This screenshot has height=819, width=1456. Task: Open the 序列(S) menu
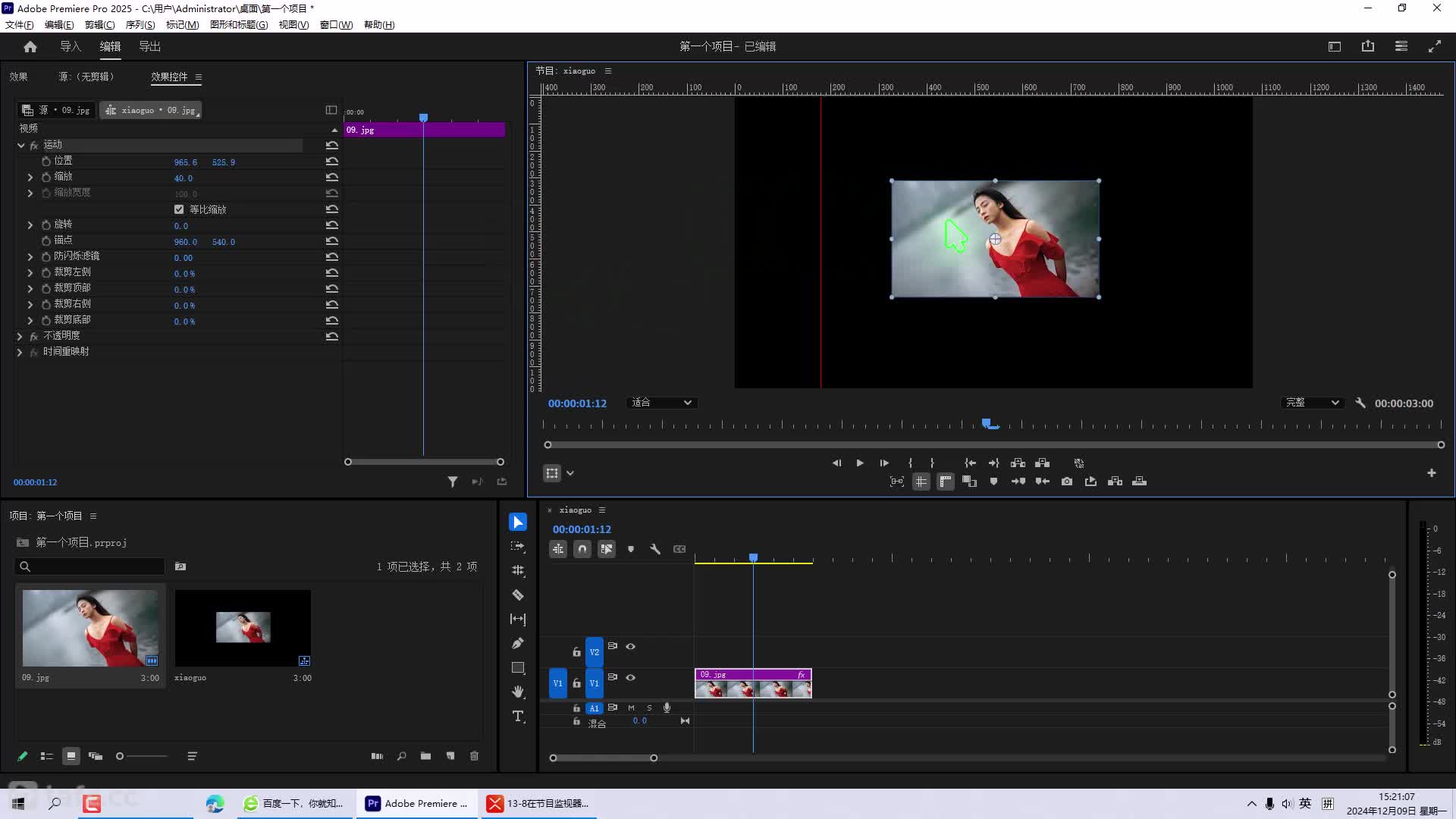pyautogui.click(x=140, y=25)
